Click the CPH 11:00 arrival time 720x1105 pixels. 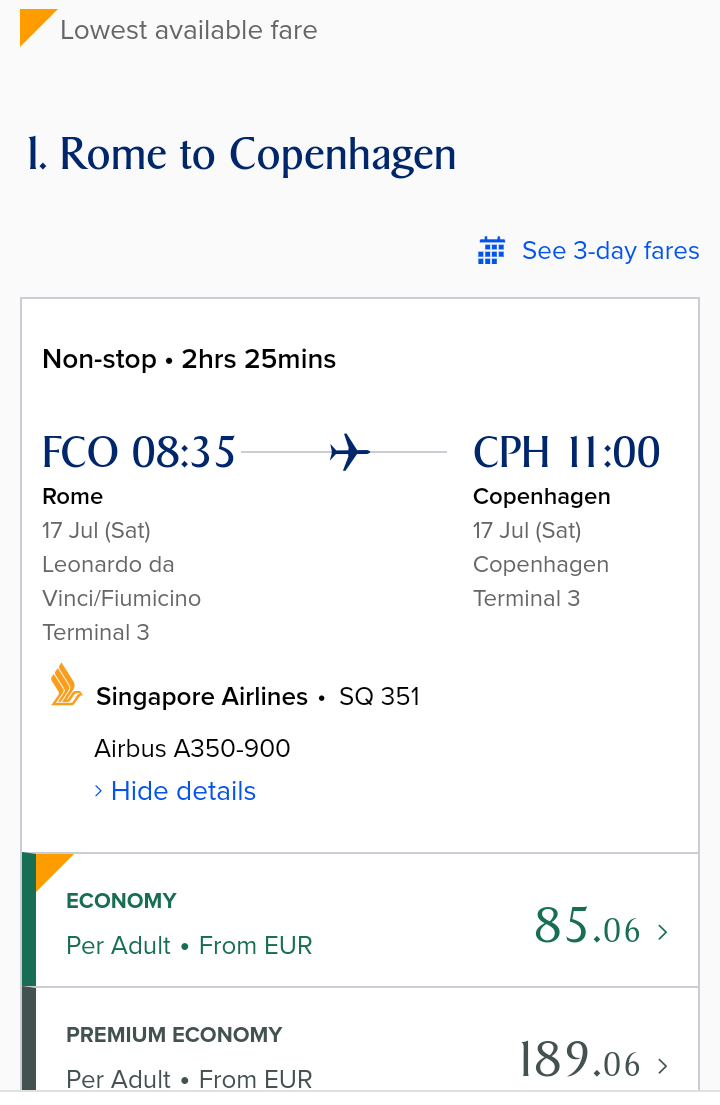[x=566, y=452]
